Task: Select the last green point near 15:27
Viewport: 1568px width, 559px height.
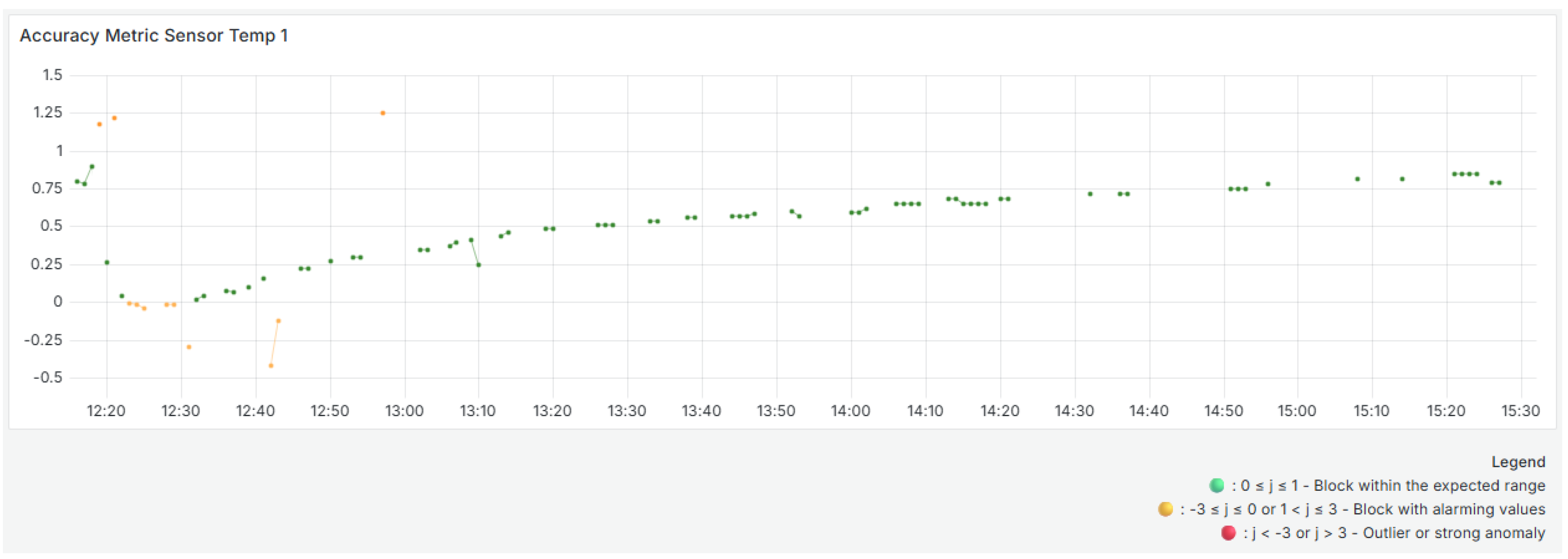Action: point(1499,183)
